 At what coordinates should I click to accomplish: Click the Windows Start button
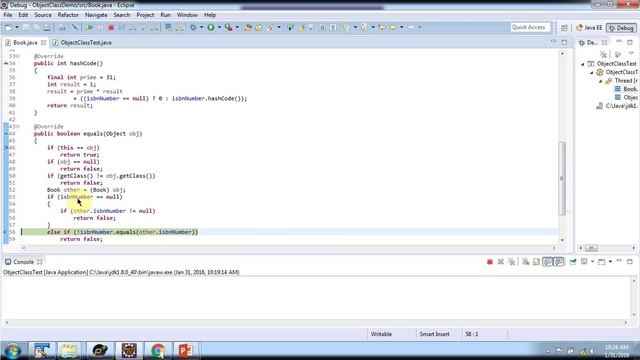(12, 350)
